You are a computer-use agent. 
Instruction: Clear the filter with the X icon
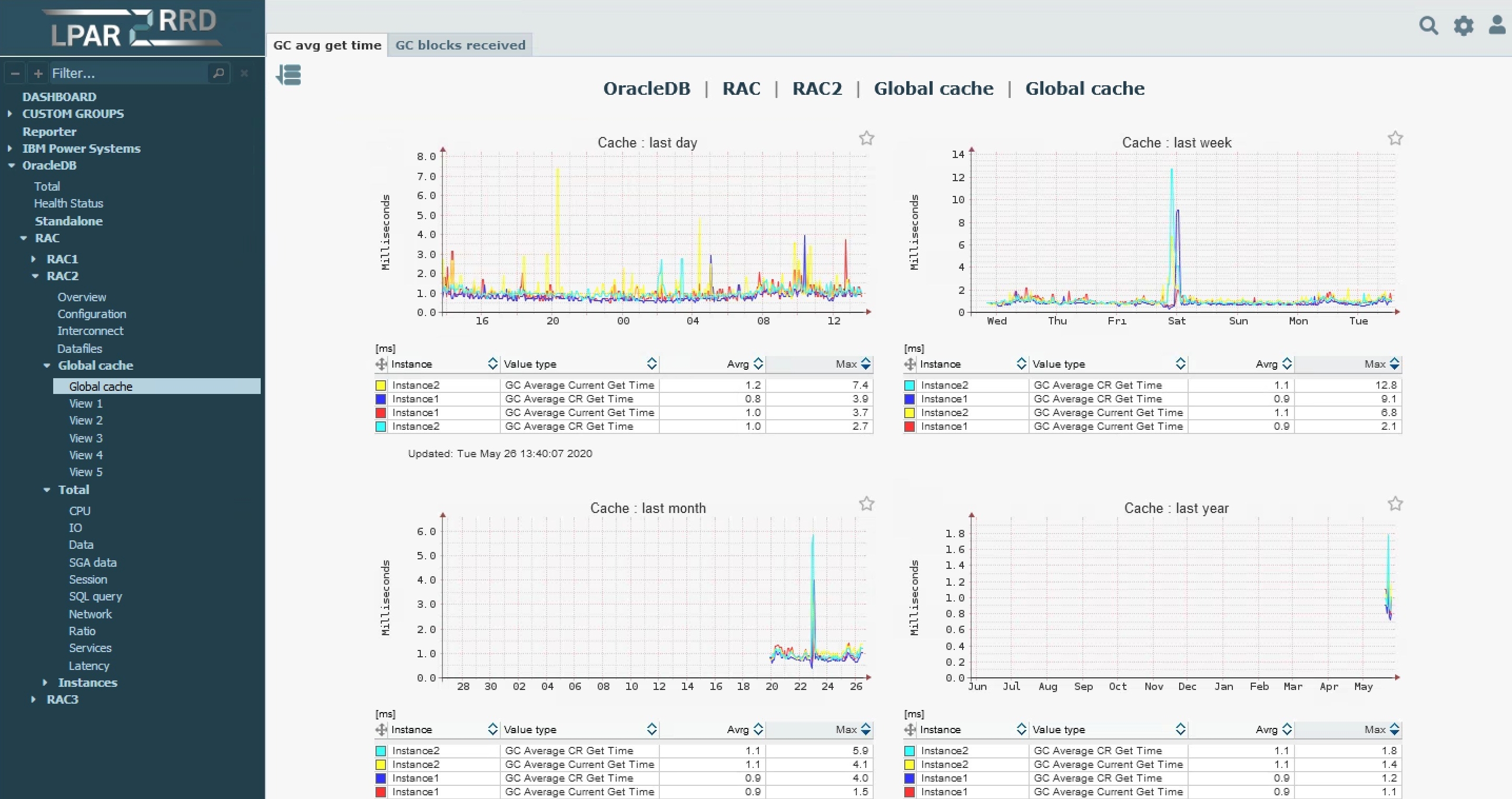(244, 73)
